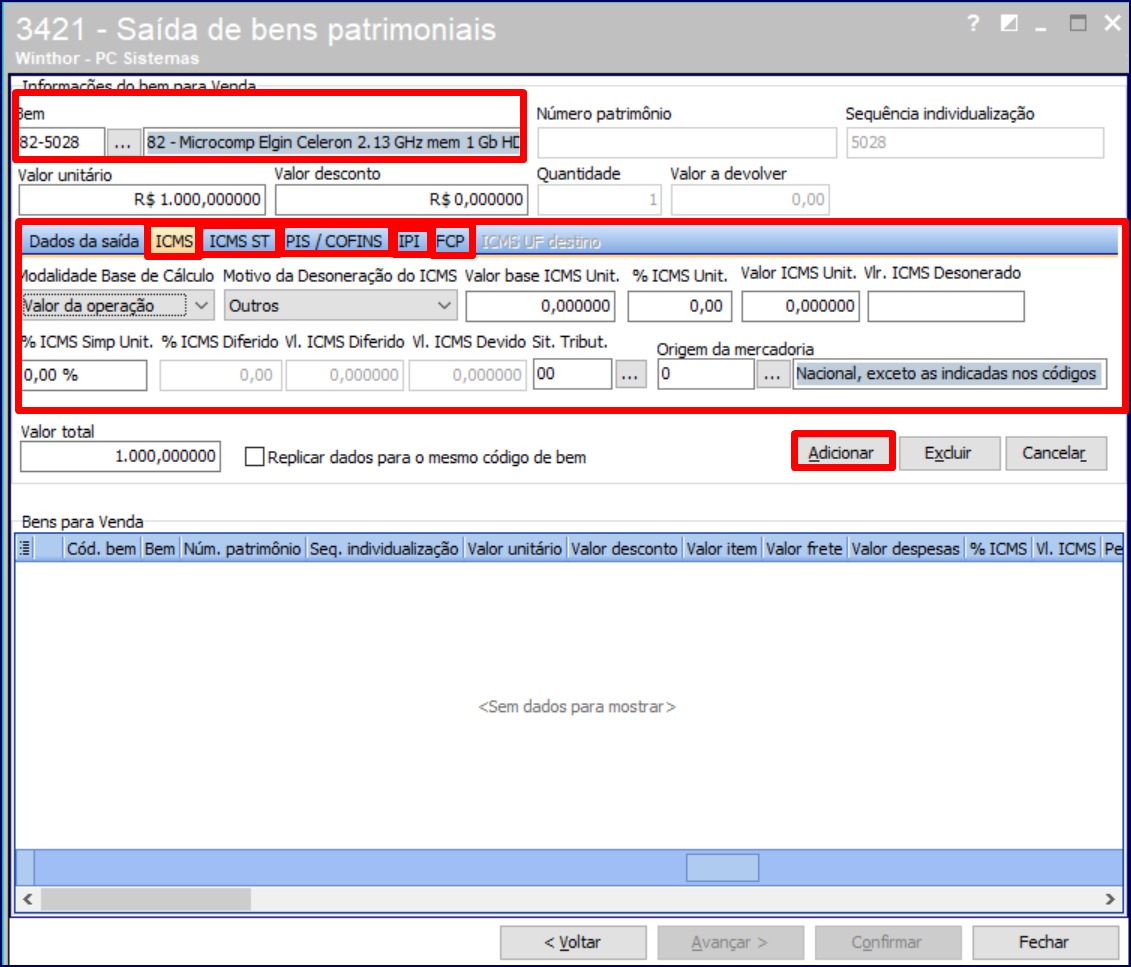
Task: Open help via question mark icon
Action: tap(972, 24)
